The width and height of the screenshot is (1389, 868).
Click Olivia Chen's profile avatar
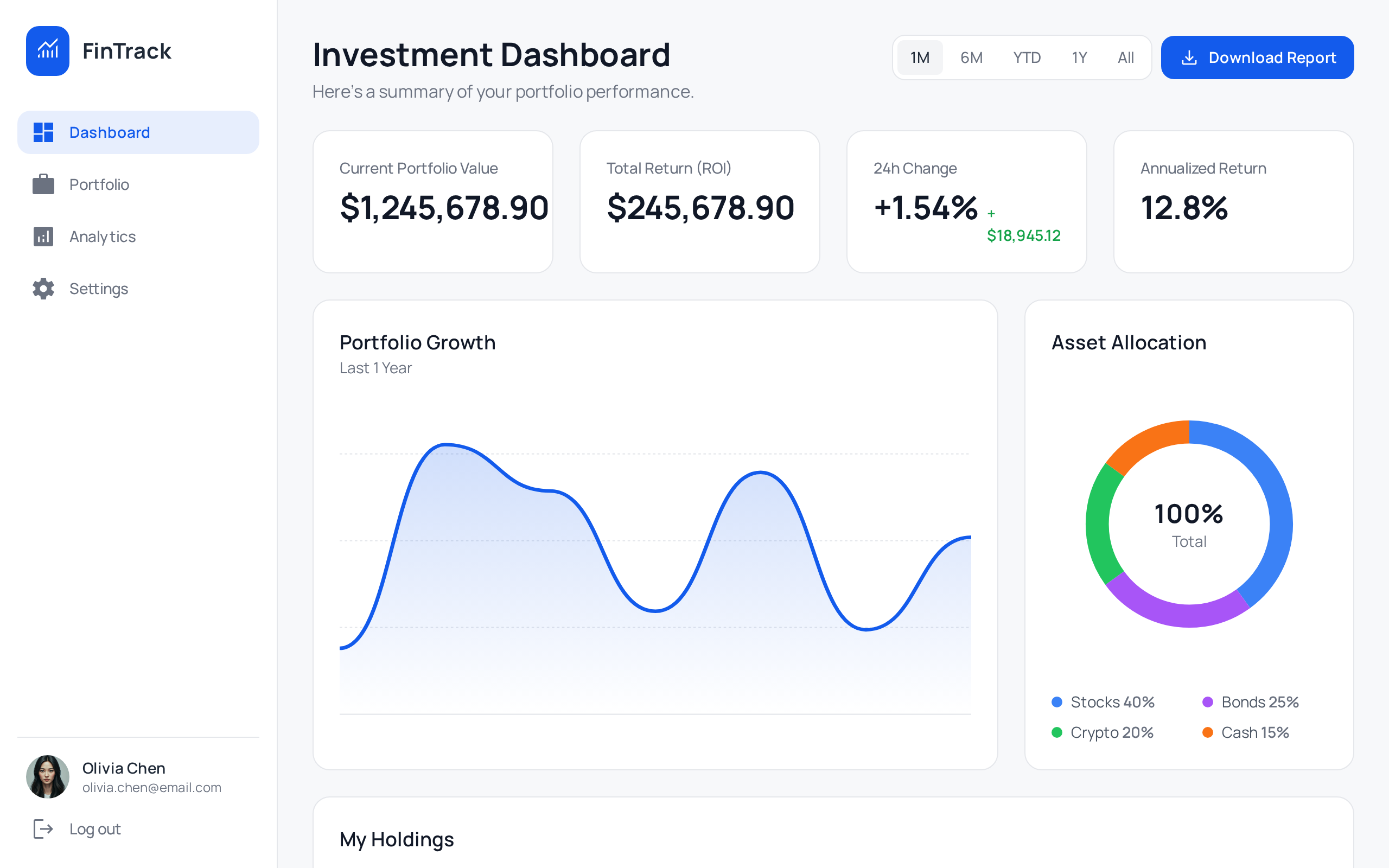pyautogui.click(x=48, y=776)
